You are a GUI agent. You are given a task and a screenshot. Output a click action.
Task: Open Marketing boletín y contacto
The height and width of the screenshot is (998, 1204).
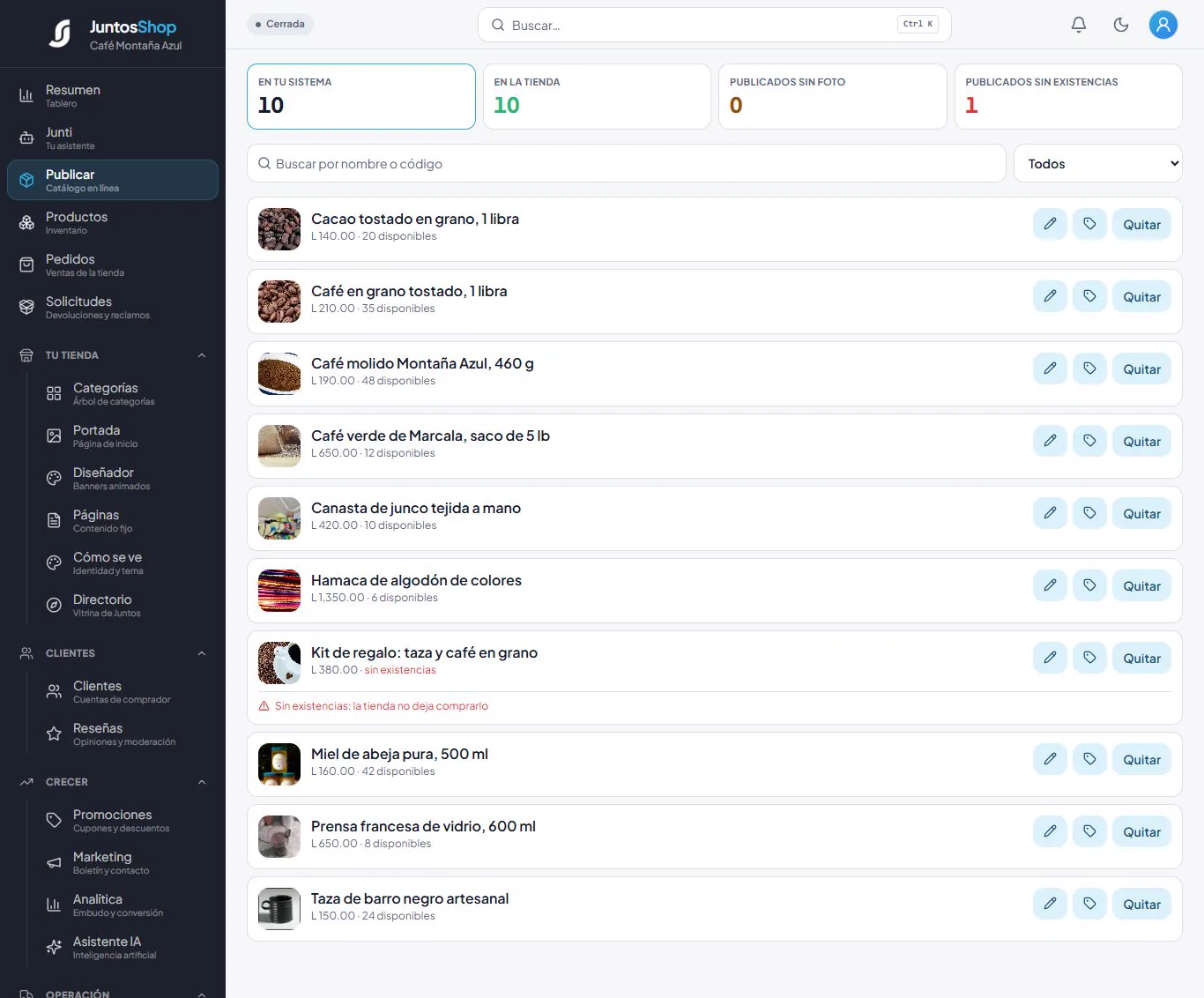pos(127,862)
